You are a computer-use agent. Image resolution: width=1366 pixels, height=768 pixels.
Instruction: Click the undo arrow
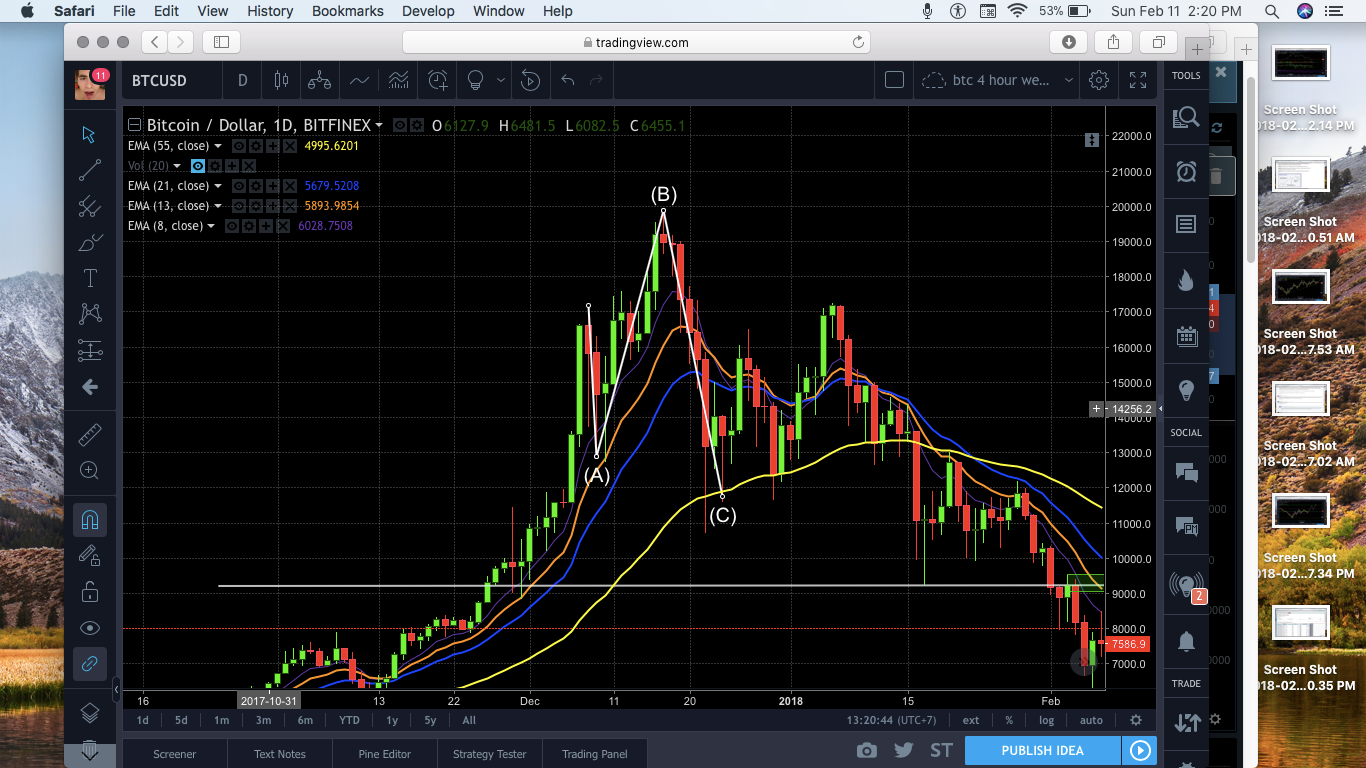[567, 80]
